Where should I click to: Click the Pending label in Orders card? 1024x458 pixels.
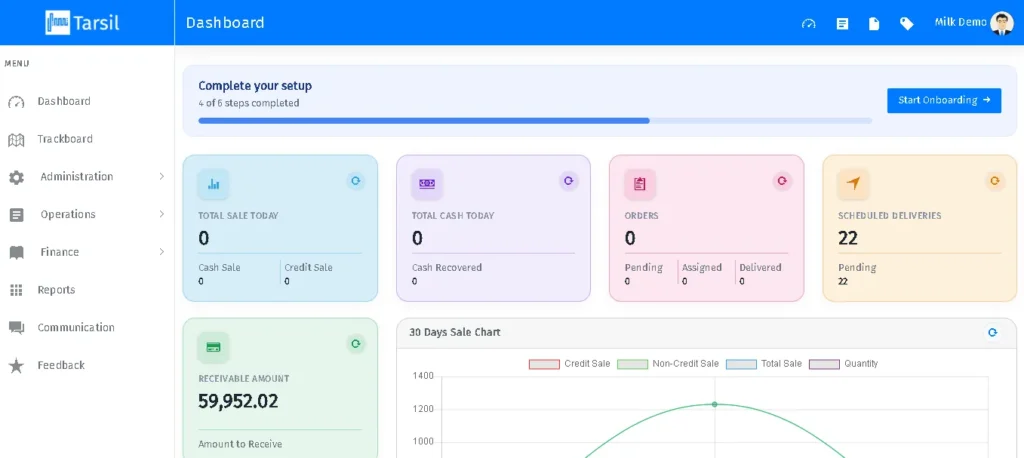click(643, 267)
